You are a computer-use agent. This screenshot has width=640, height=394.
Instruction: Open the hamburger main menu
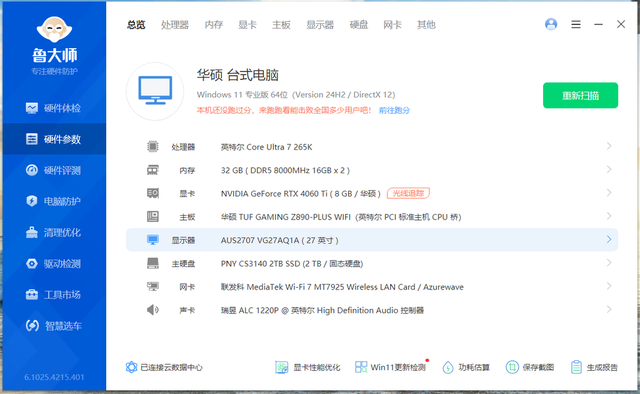pyautogui.click(x=576, y=24)
